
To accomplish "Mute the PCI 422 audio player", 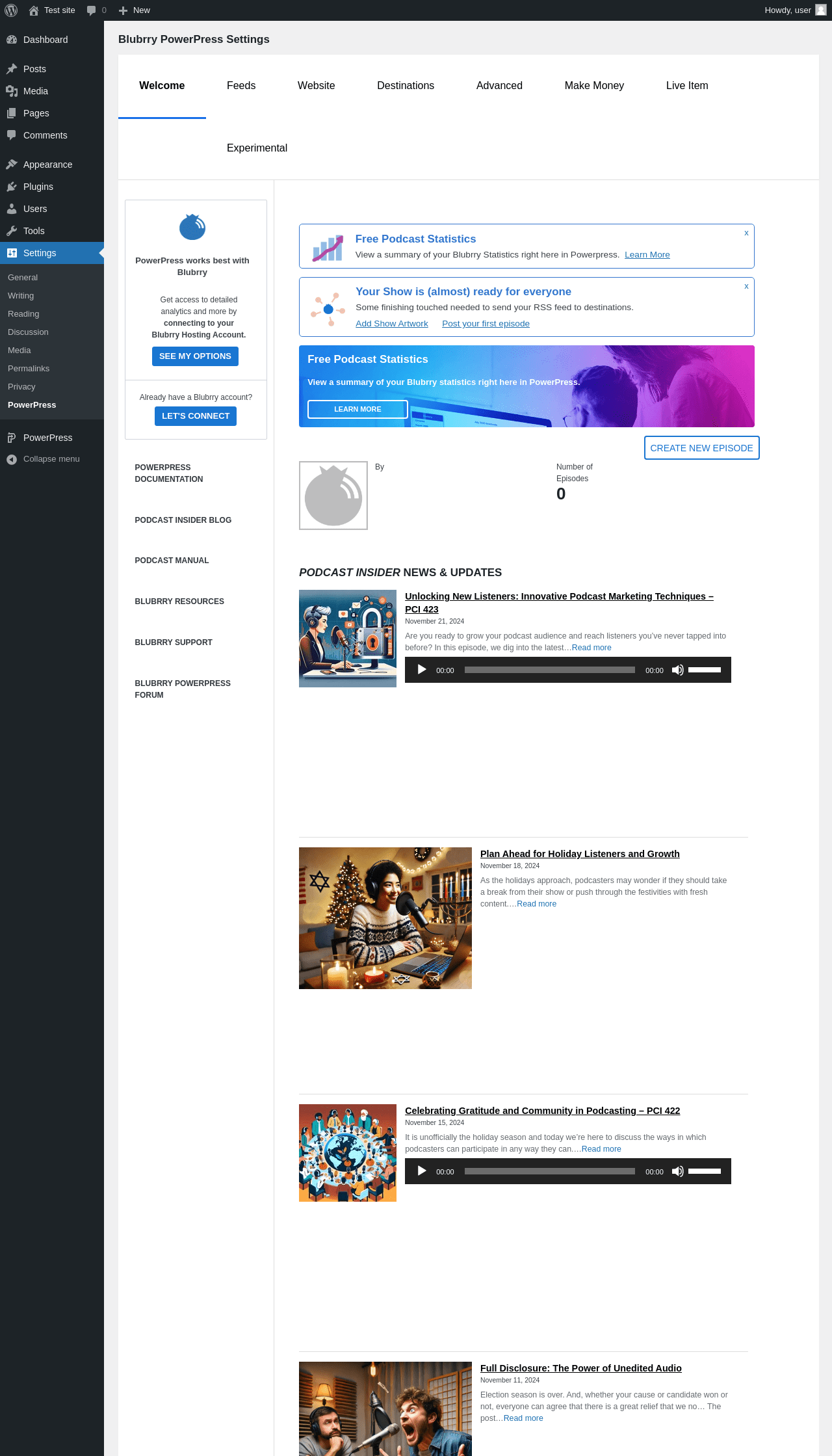I will click(x=677, y=1171).
